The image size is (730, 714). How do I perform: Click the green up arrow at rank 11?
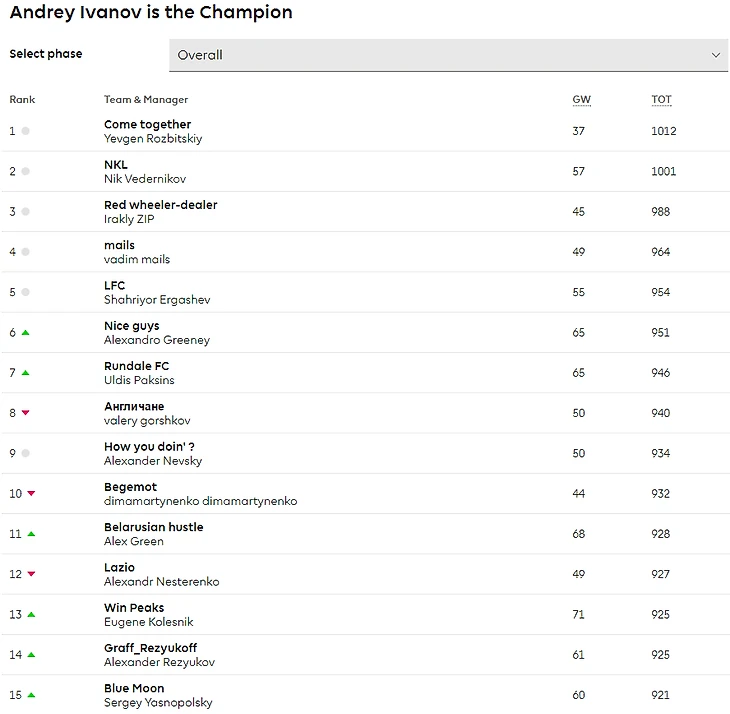pos(31,534)
